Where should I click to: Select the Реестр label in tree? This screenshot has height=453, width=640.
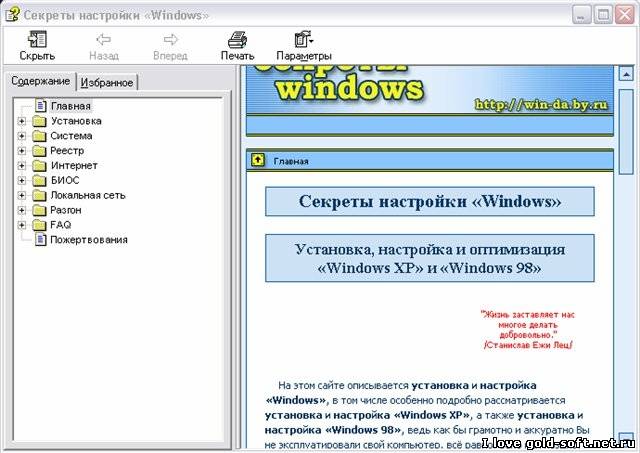(x=67, y=151)
